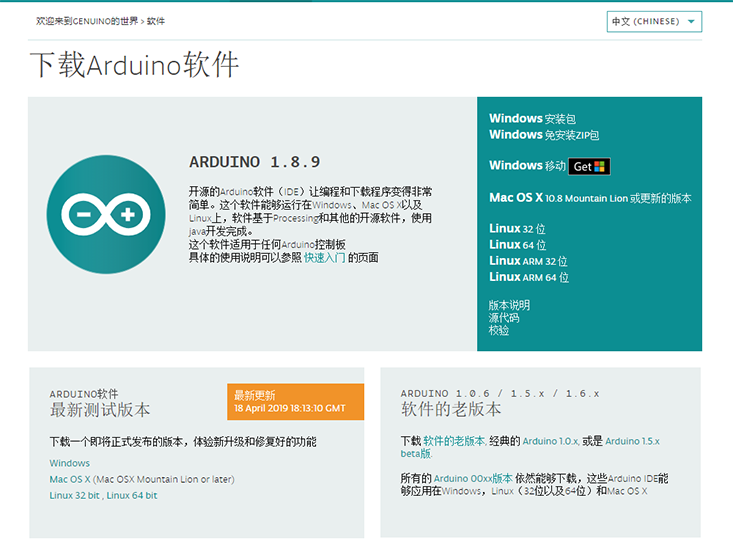Click the orange 最新更新 date banner
Screen dimensions: 733x550
pyautogui.click(x=295, y=402)
